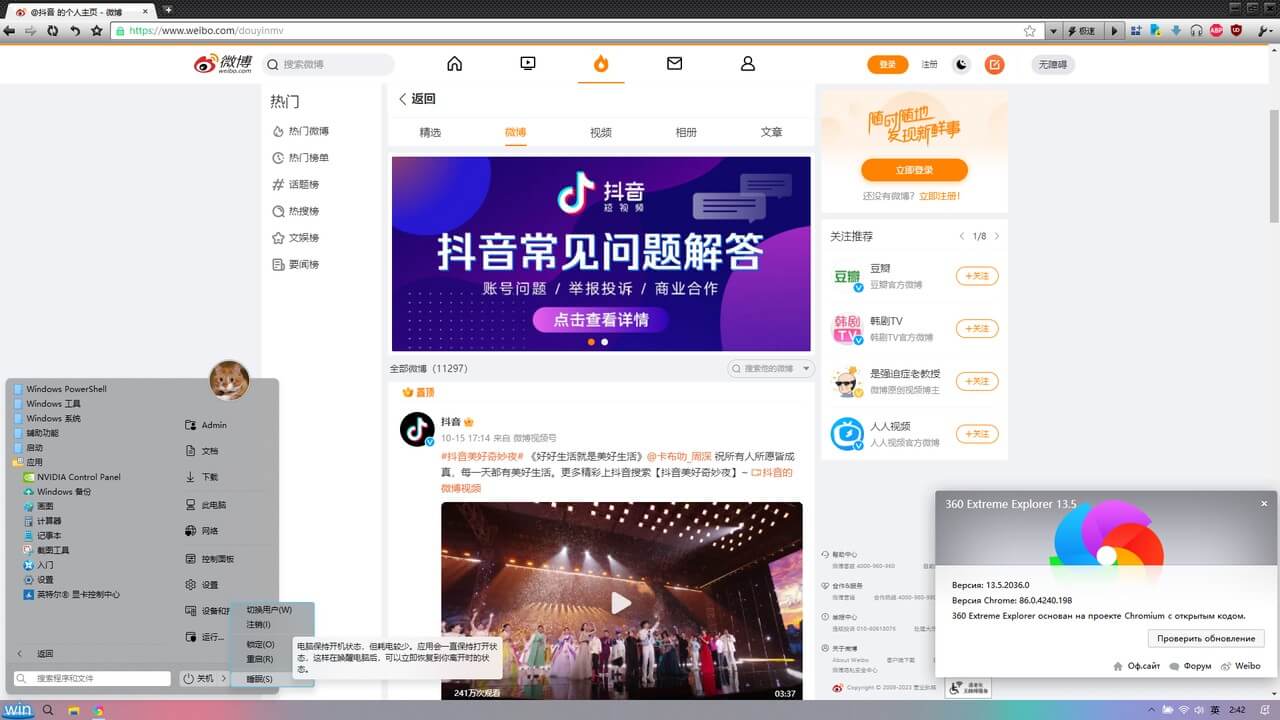Click the extensions grid plus icon
1280x720 pixels.
click(1136, 31)
